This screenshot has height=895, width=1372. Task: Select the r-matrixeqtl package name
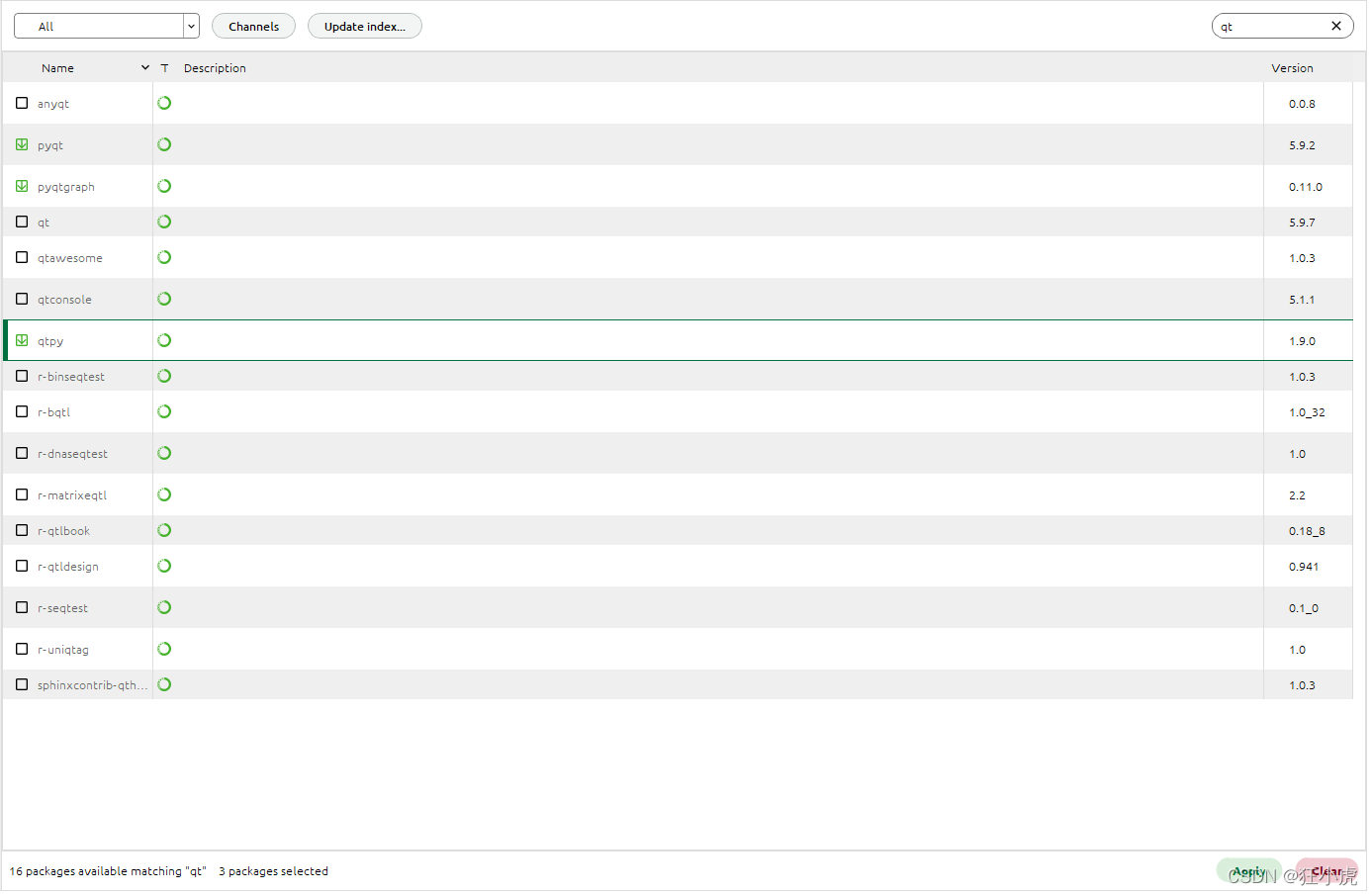click(72, 495)
